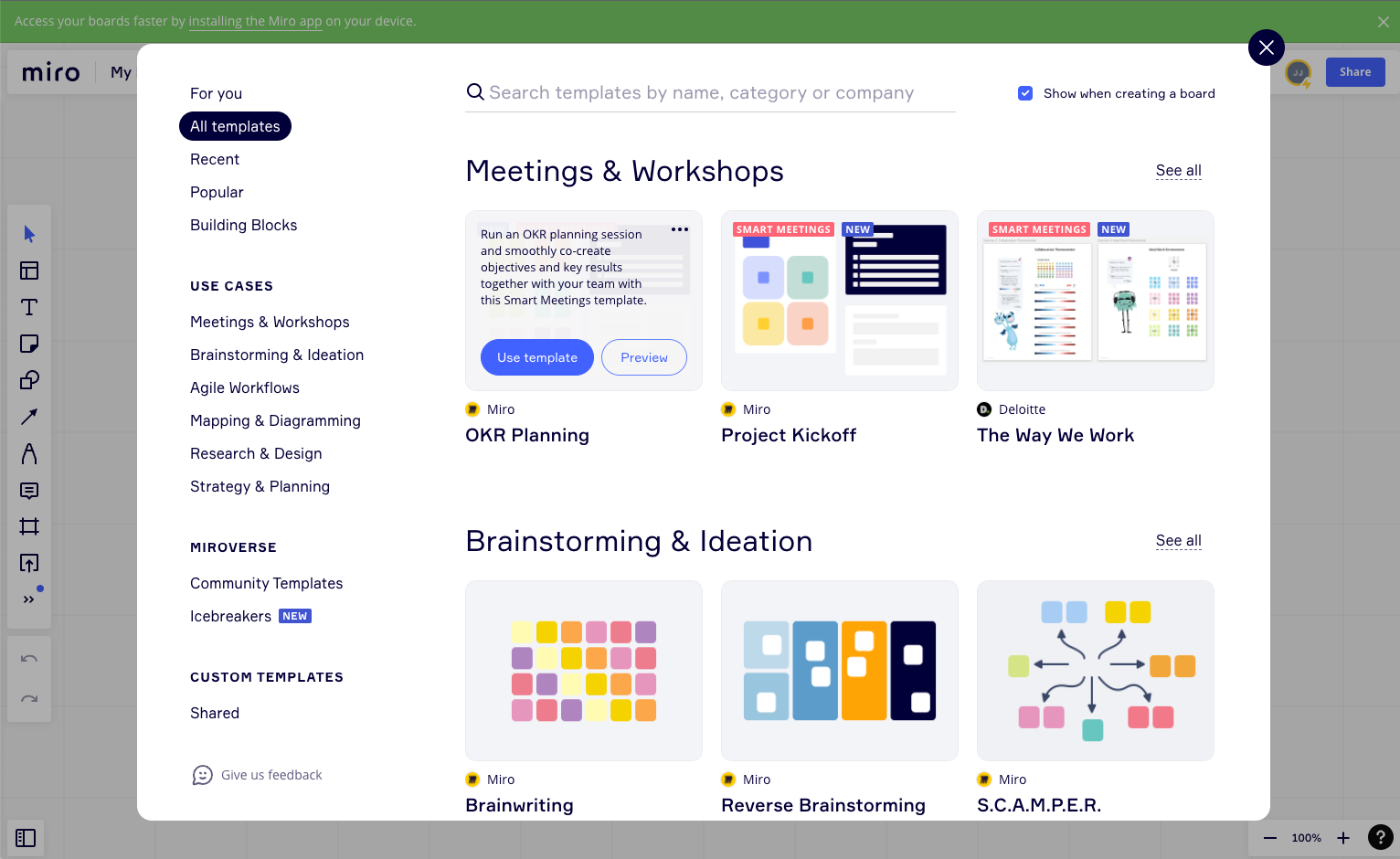Select the Frames tool
Screen dimensions: 1400x859
[x=29, y=526]
